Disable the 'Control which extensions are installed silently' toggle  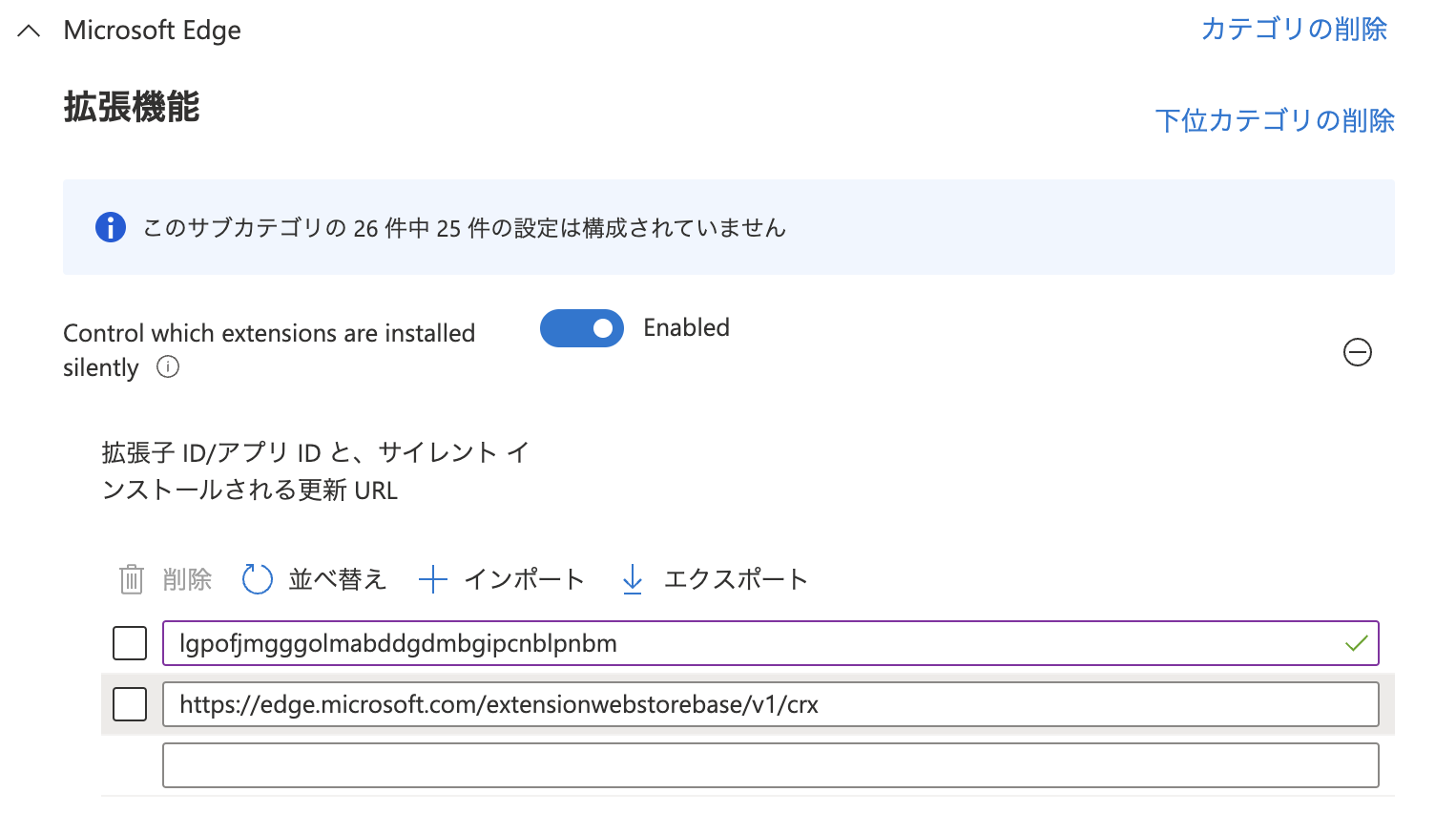click(582, 327)
